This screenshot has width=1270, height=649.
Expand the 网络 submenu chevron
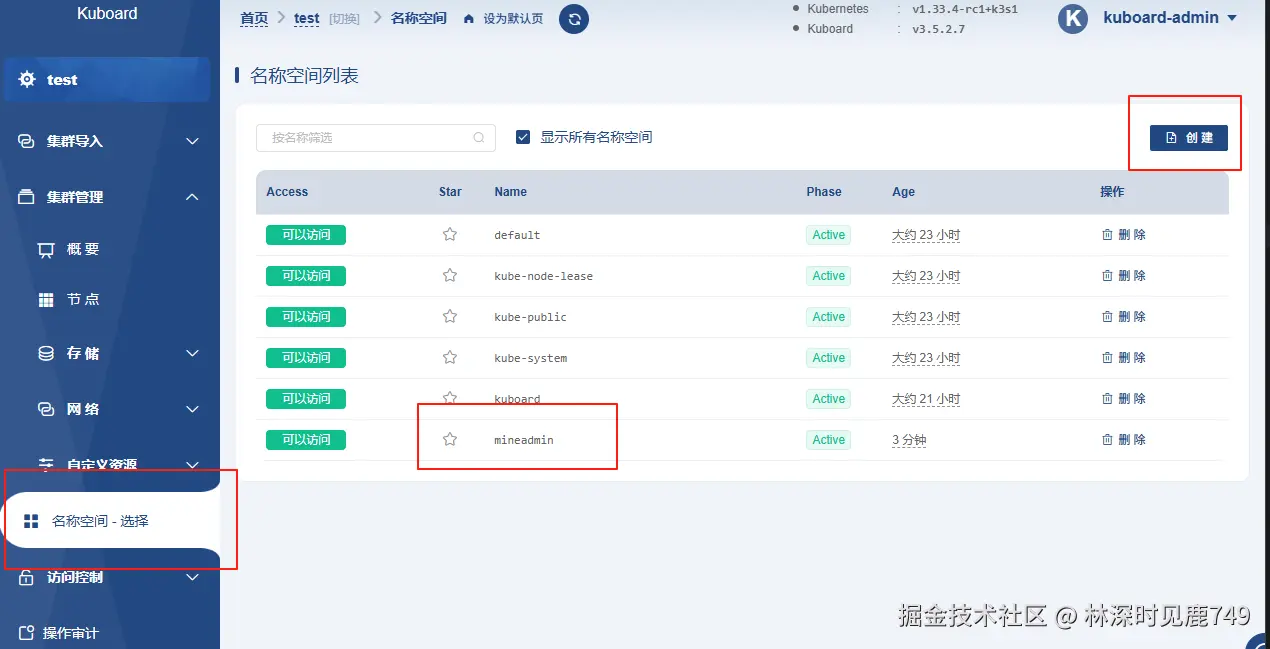(193, 409)
